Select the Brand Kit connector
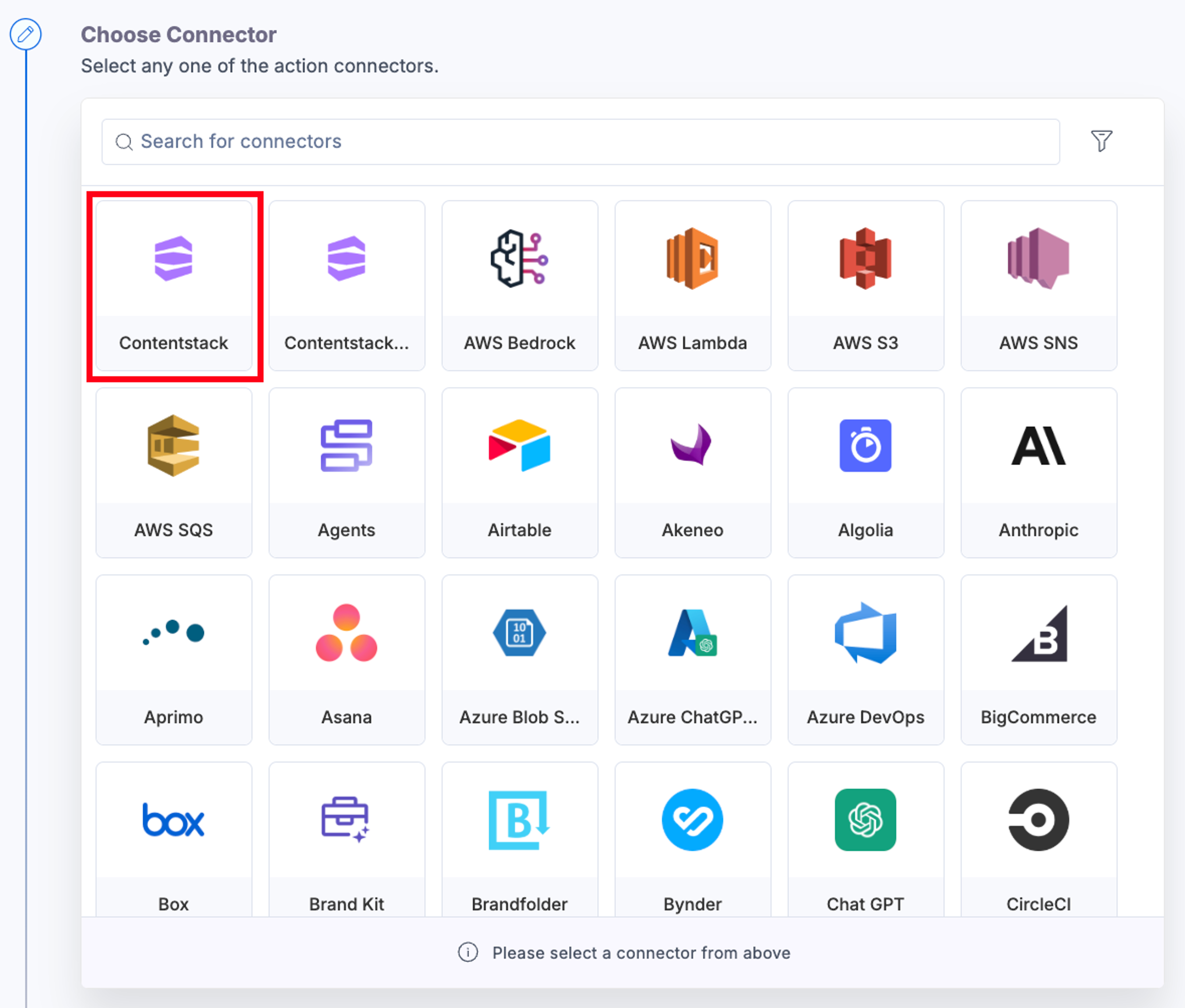This screenshot has height=1008, width=1185. point(347,839)
